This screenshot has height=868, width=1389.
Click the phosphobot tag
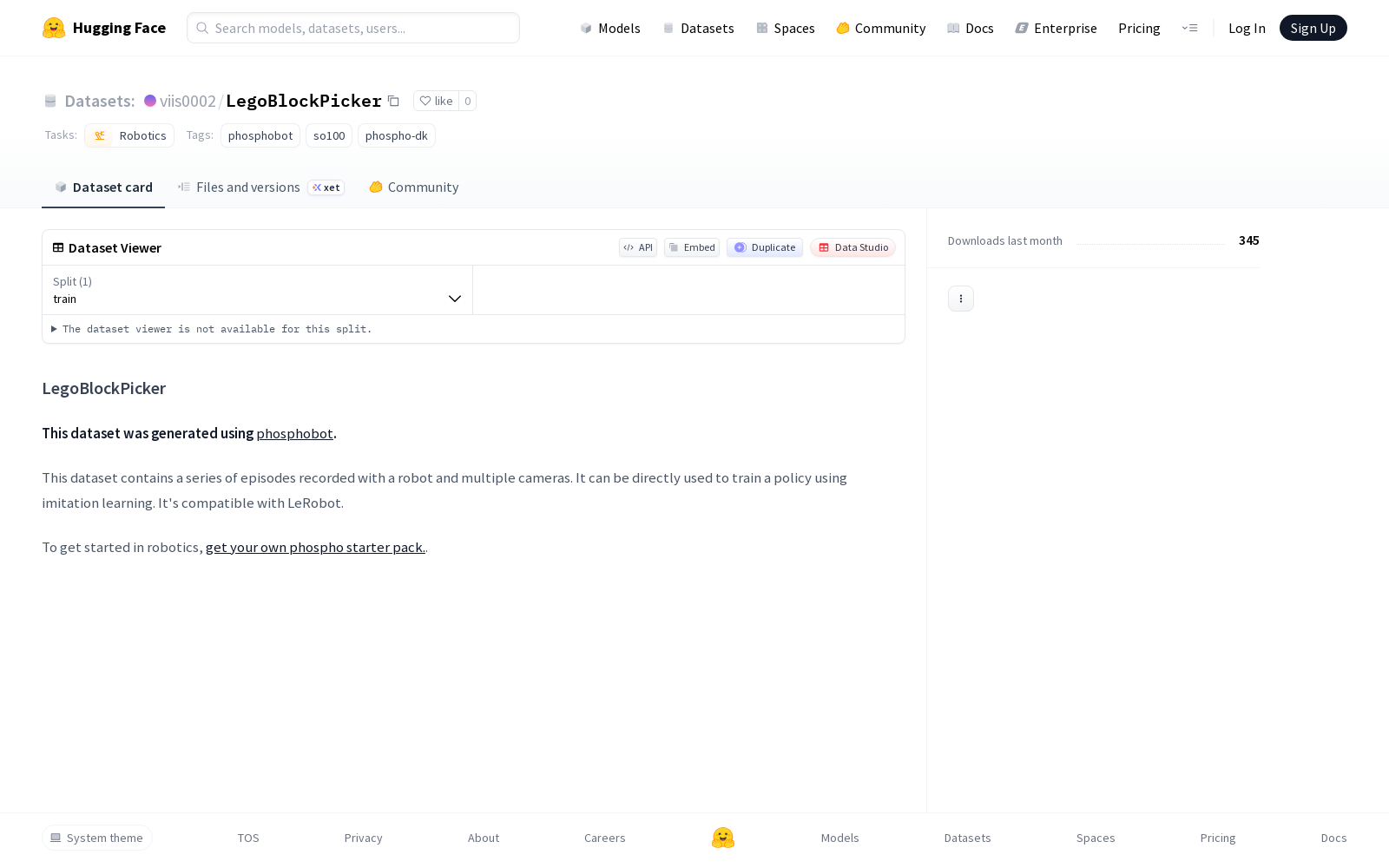coord(260,135)
